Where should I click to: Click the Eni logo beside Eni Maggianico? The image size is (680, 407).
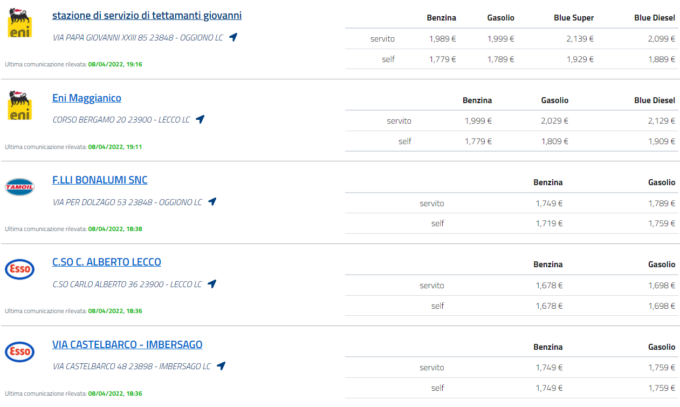19,105
